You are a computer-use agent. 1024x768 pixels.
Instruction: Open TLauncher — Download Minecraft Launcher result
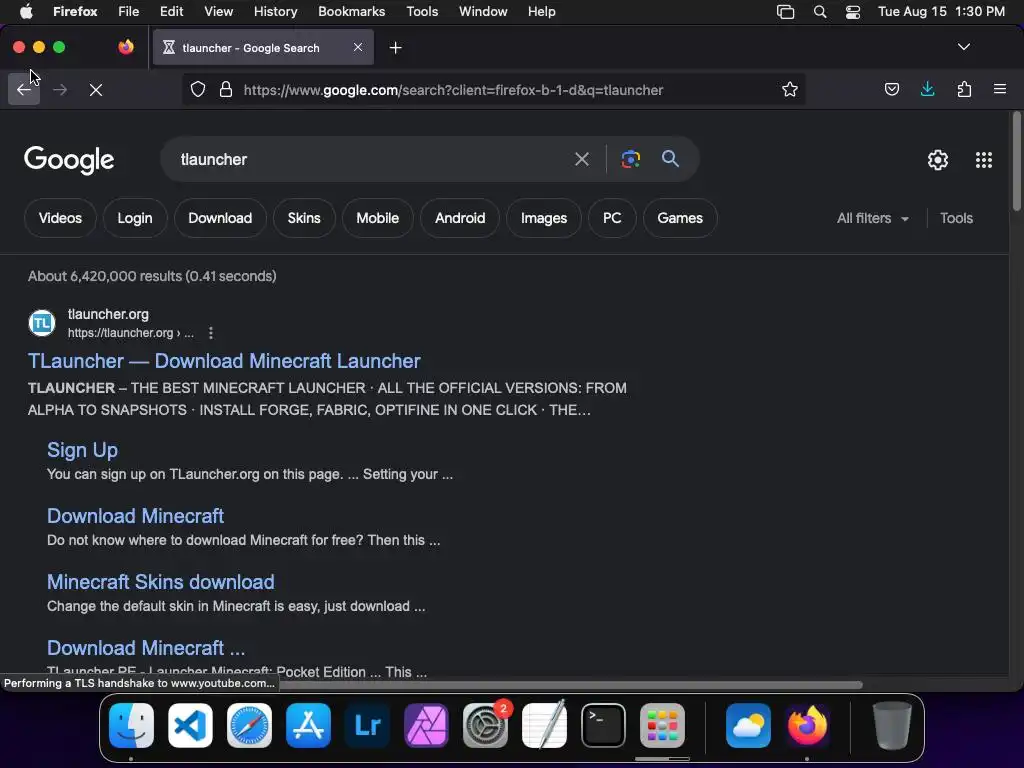click(x=224, y=361)
